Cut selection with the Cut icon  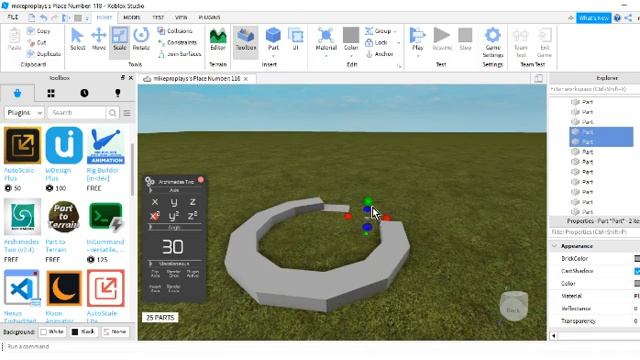click(x=37, y=42)
